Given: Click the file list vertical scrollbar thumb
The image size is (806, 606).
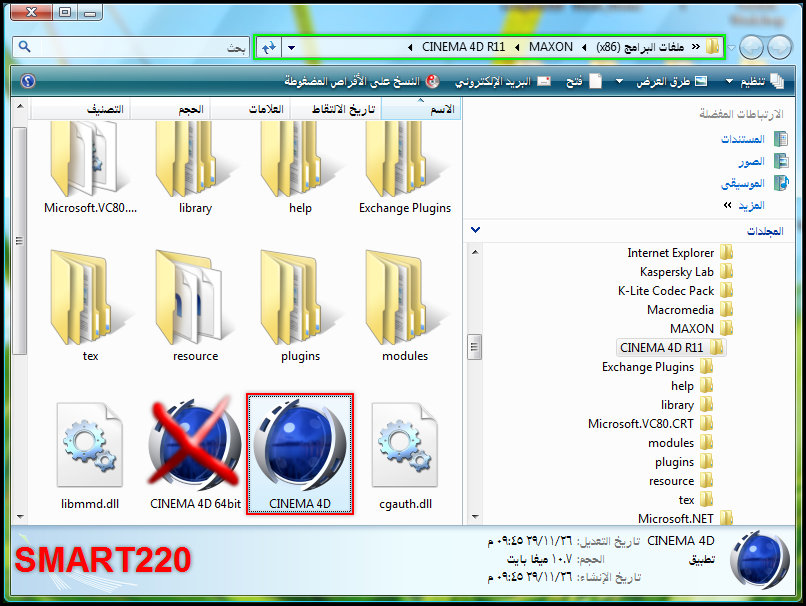Looking at the screenshot, I should tap(19, 241).
